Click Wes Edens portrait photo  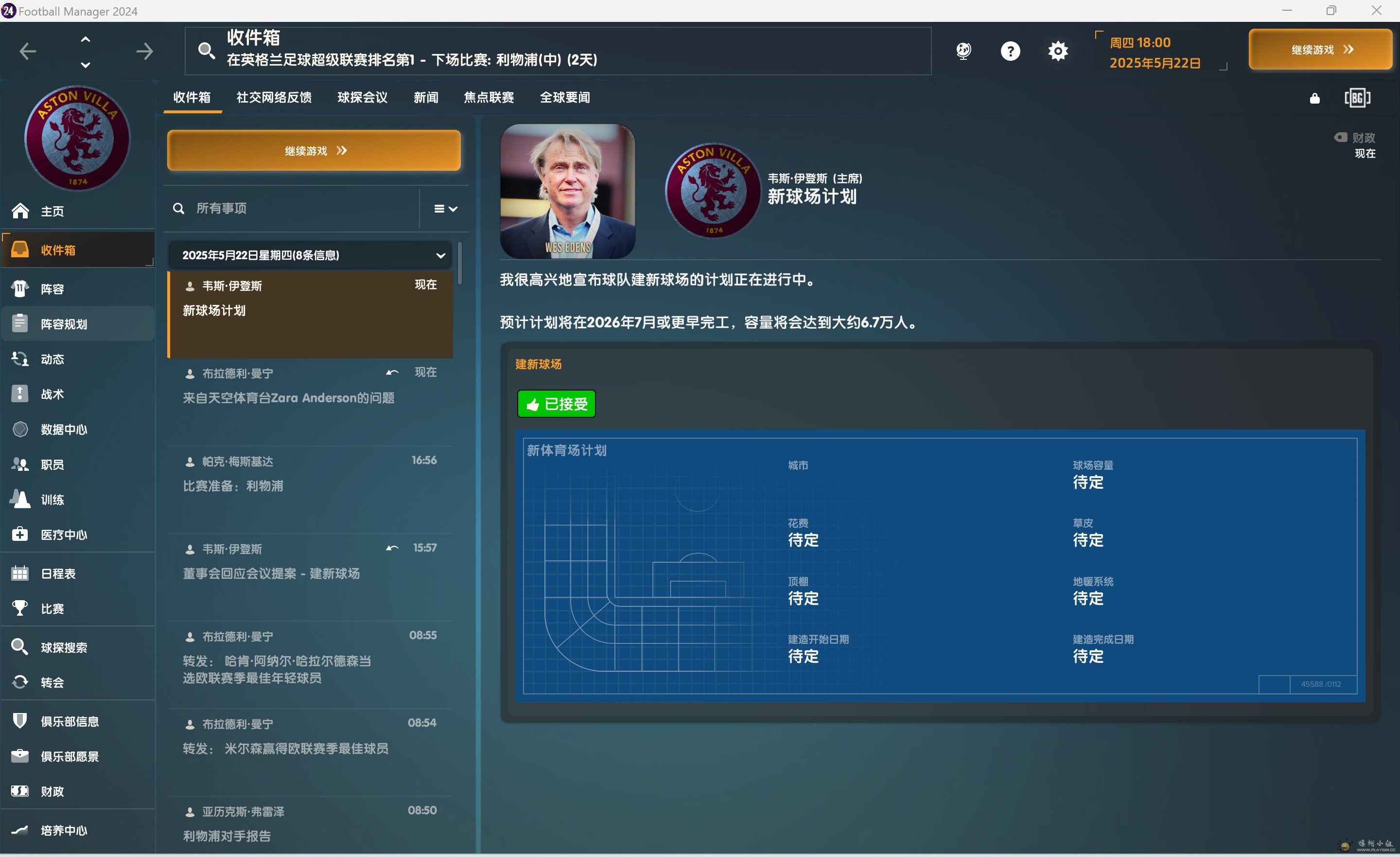[x=568, y=191]
